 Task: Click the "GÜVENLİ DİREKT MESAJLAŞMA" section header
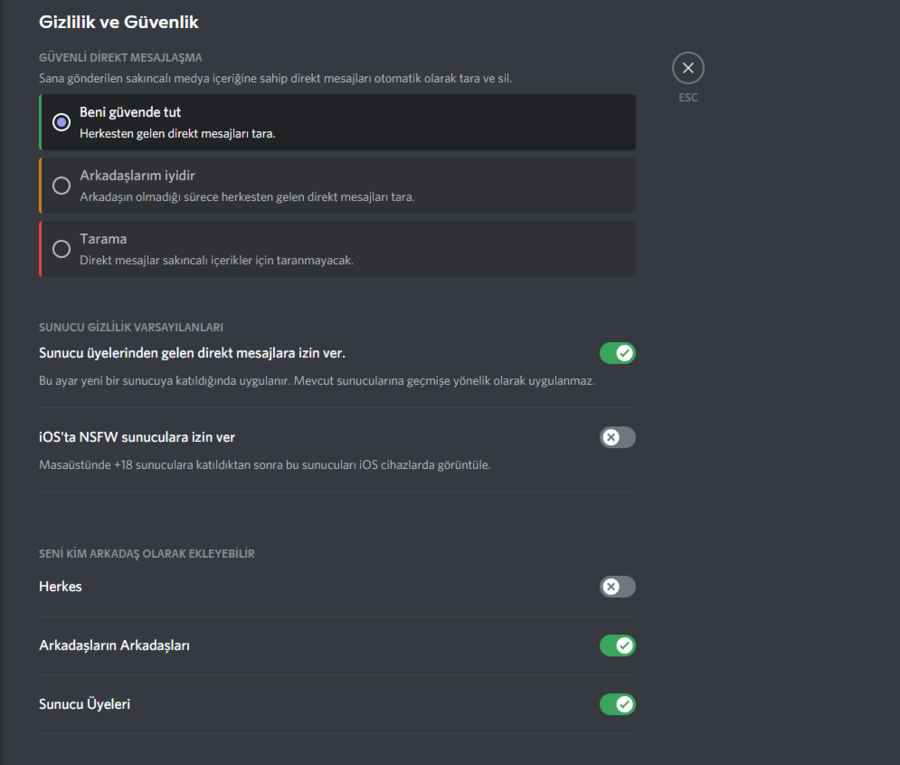pyautogui.click(x=120, y=58)
